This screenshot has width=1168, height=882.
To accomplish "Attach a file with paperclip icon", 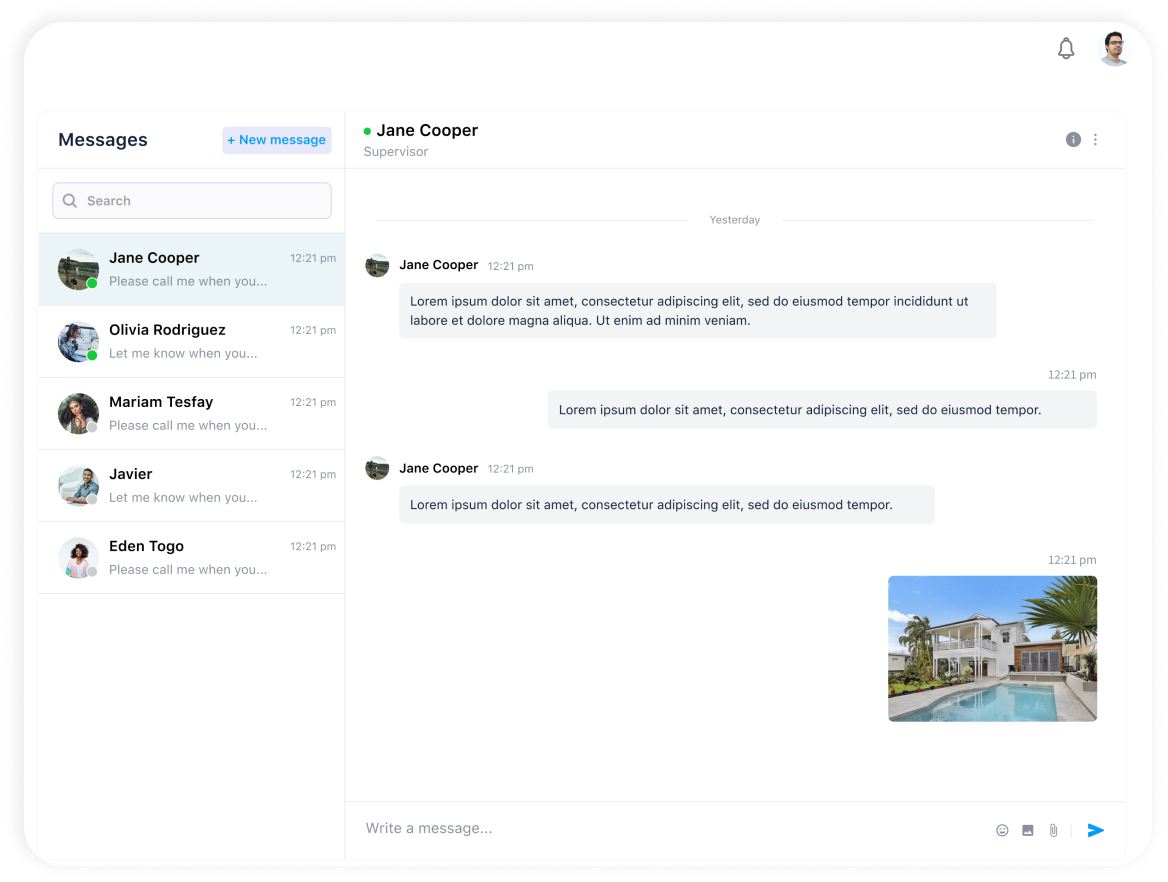I will [1053, 830].
